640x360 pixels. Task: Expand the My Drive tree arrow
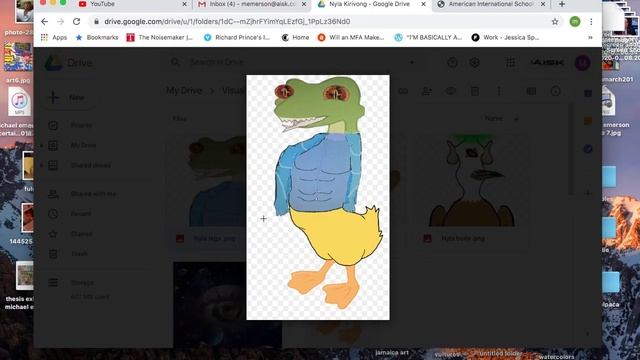point(42,145)
